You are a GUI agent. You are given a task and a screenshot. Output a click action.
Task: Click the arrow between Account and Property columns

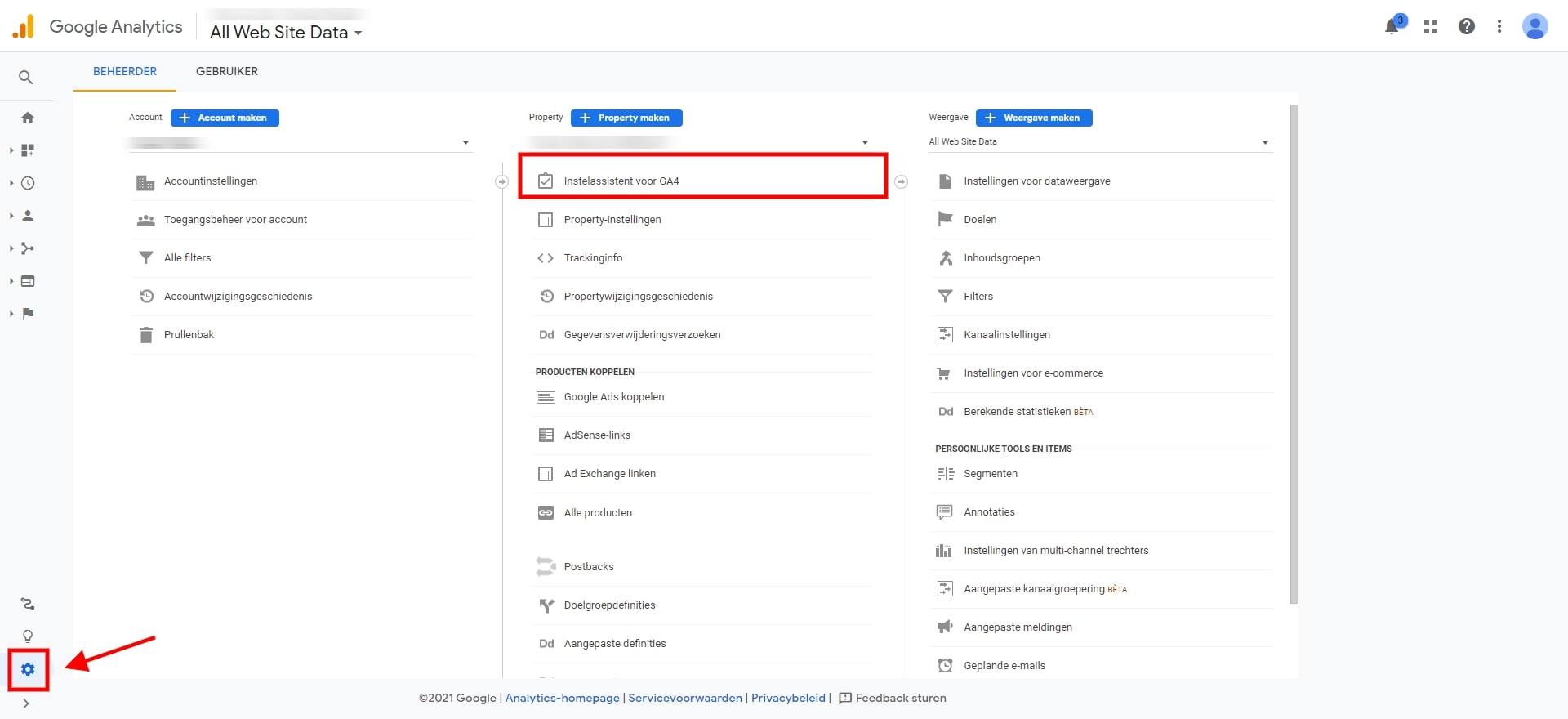click(x=502, y=181)
